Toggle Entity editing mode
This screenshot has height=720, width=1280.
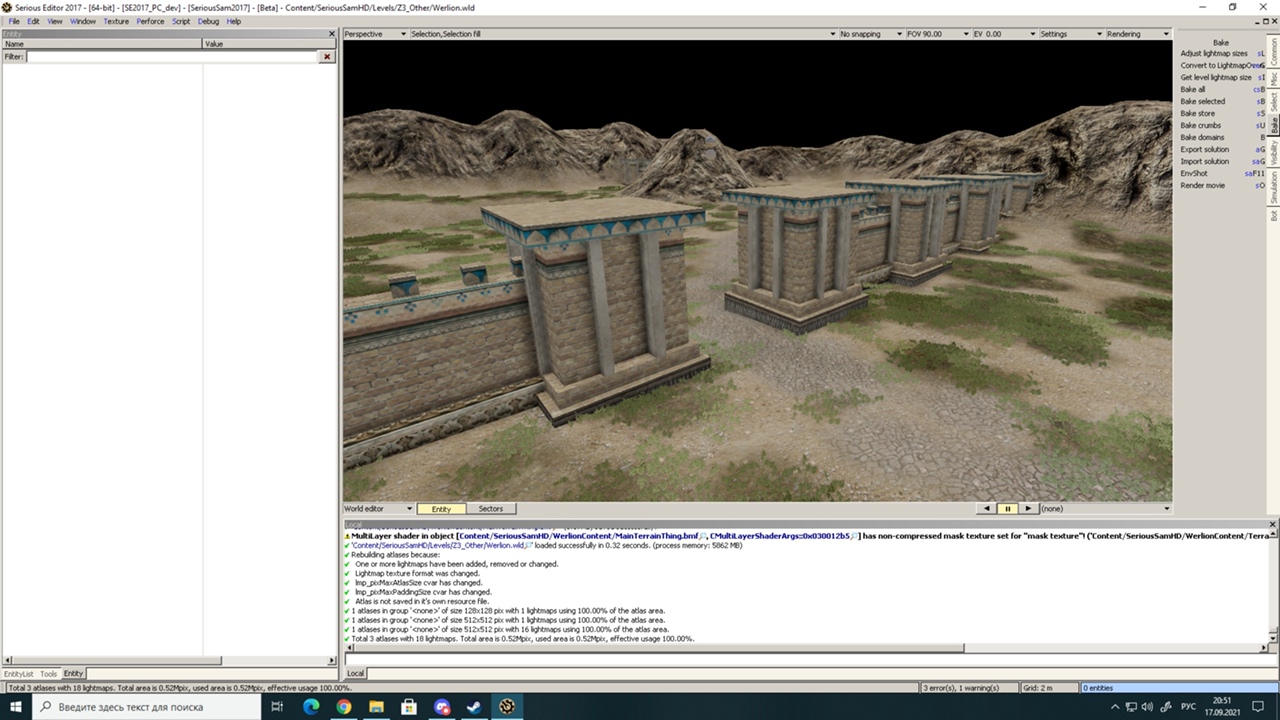coord(441,509)
